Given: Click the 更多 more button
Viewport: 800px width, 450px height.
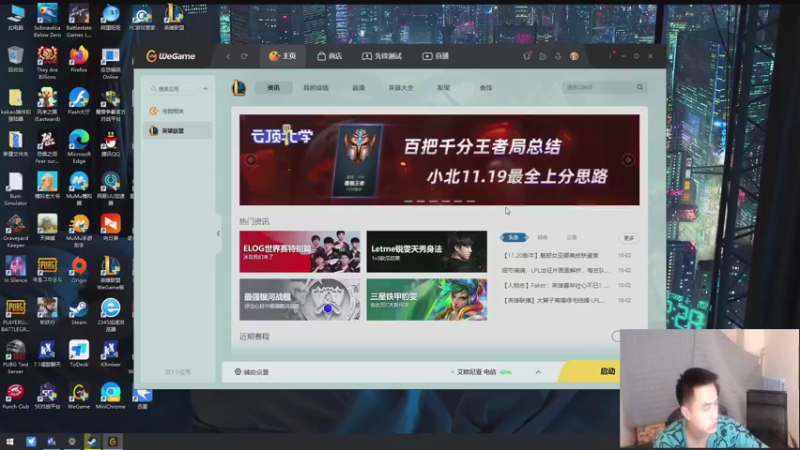Looking at the screenshot, I should 629,238.
